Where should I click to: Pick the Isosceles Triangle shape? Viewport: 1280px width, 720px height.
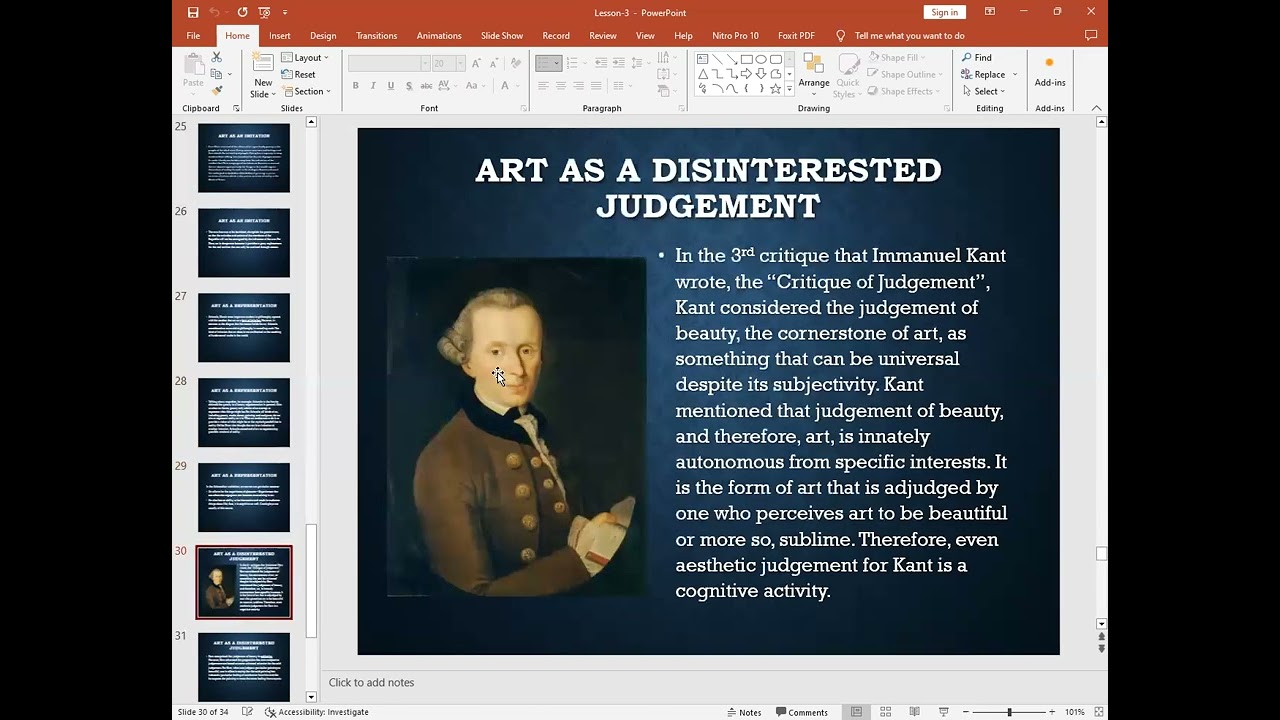click(703, 74)
